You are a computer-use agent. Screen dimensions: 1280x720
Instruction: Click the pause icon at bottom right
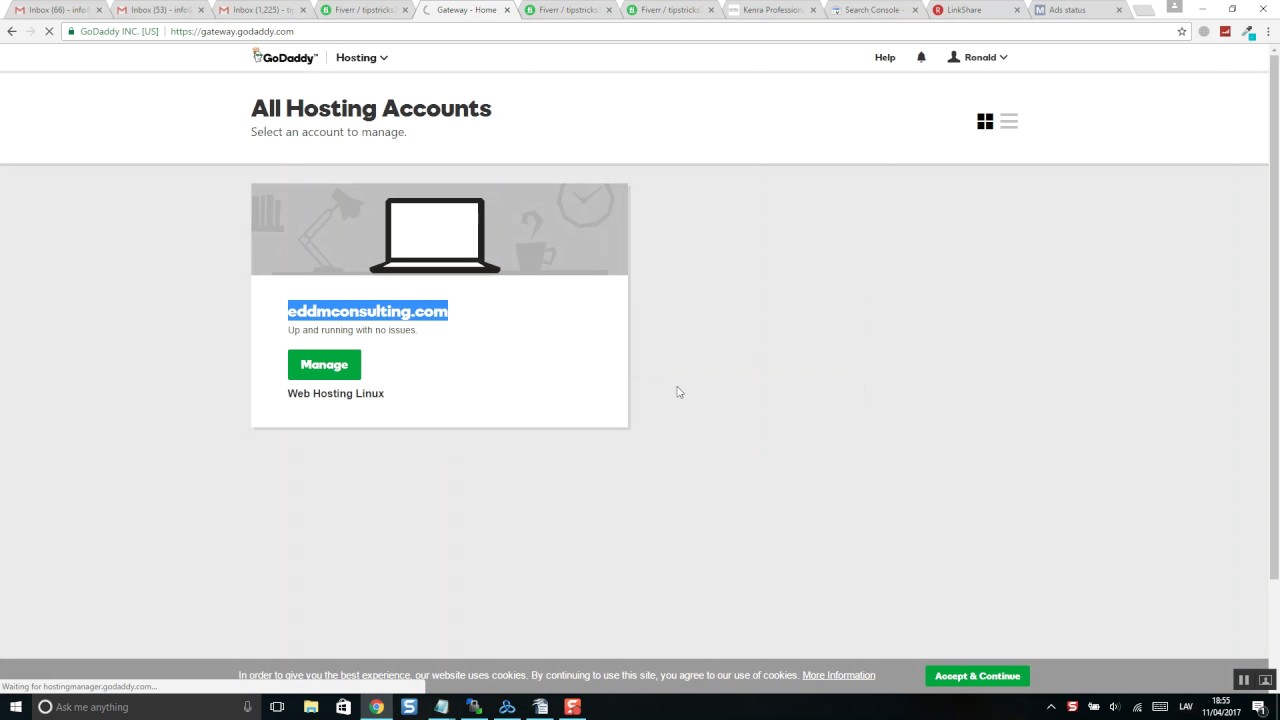[1244, 680]
